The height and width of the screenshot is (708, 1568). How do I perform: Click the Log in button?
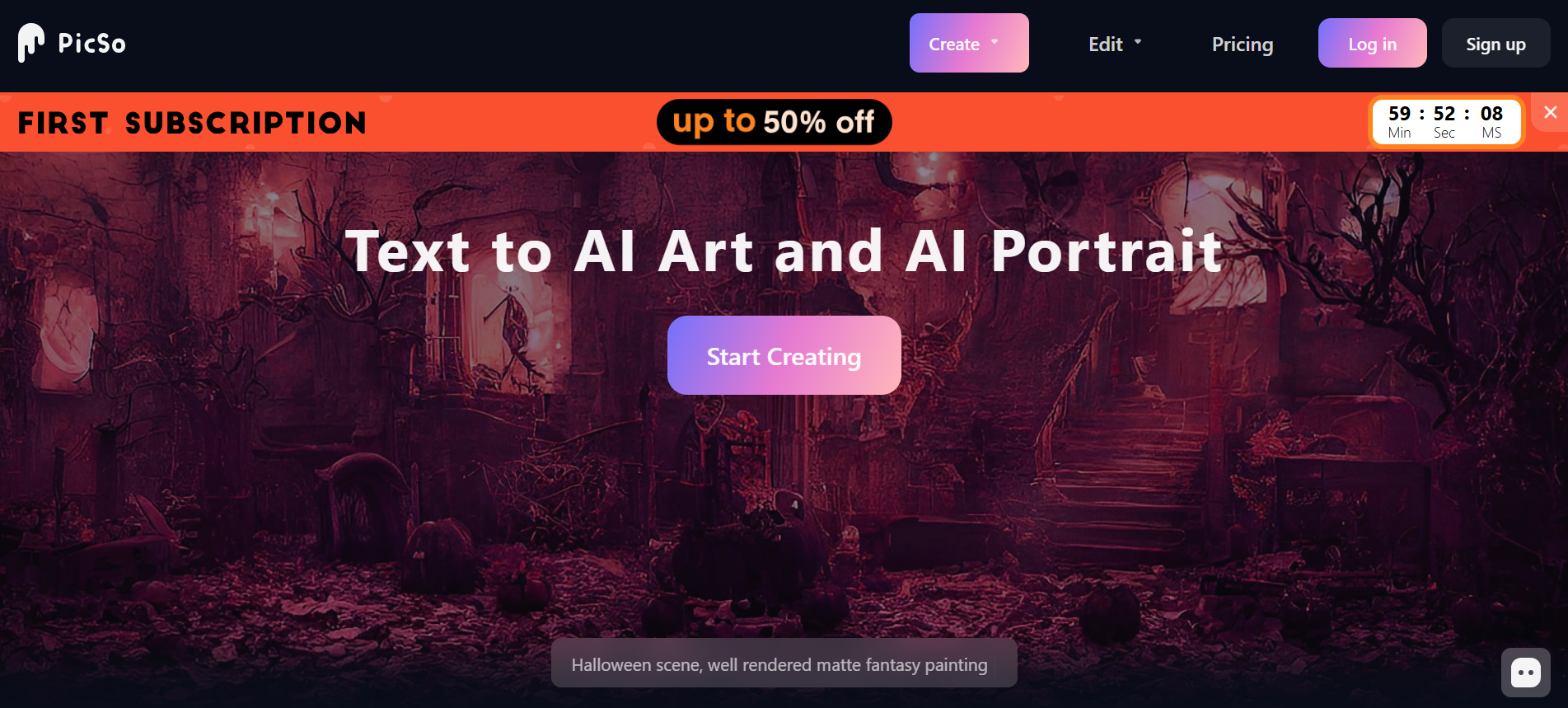tap(1372, 43)
